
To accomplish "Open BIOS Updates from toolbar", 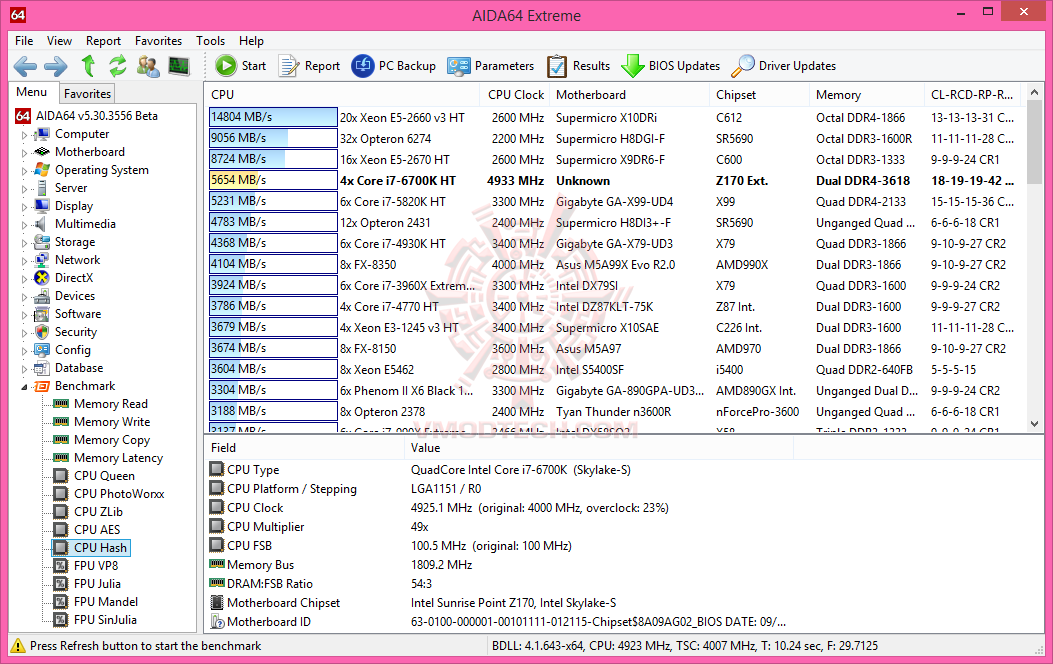I will coord(670,66).
